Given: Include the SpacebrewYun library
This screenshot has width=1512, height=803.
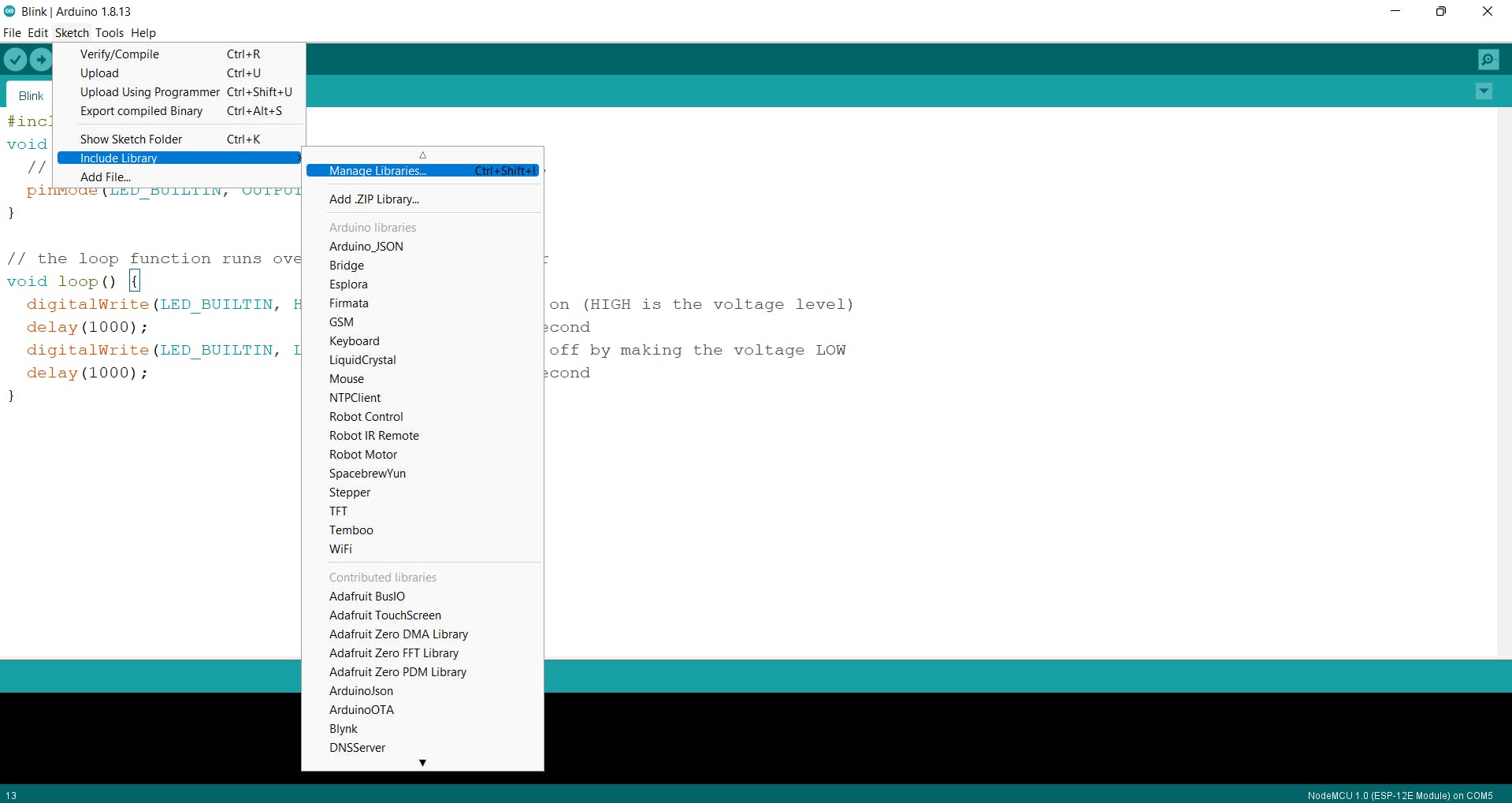Looking at the screenshot, I should point(422,474).
